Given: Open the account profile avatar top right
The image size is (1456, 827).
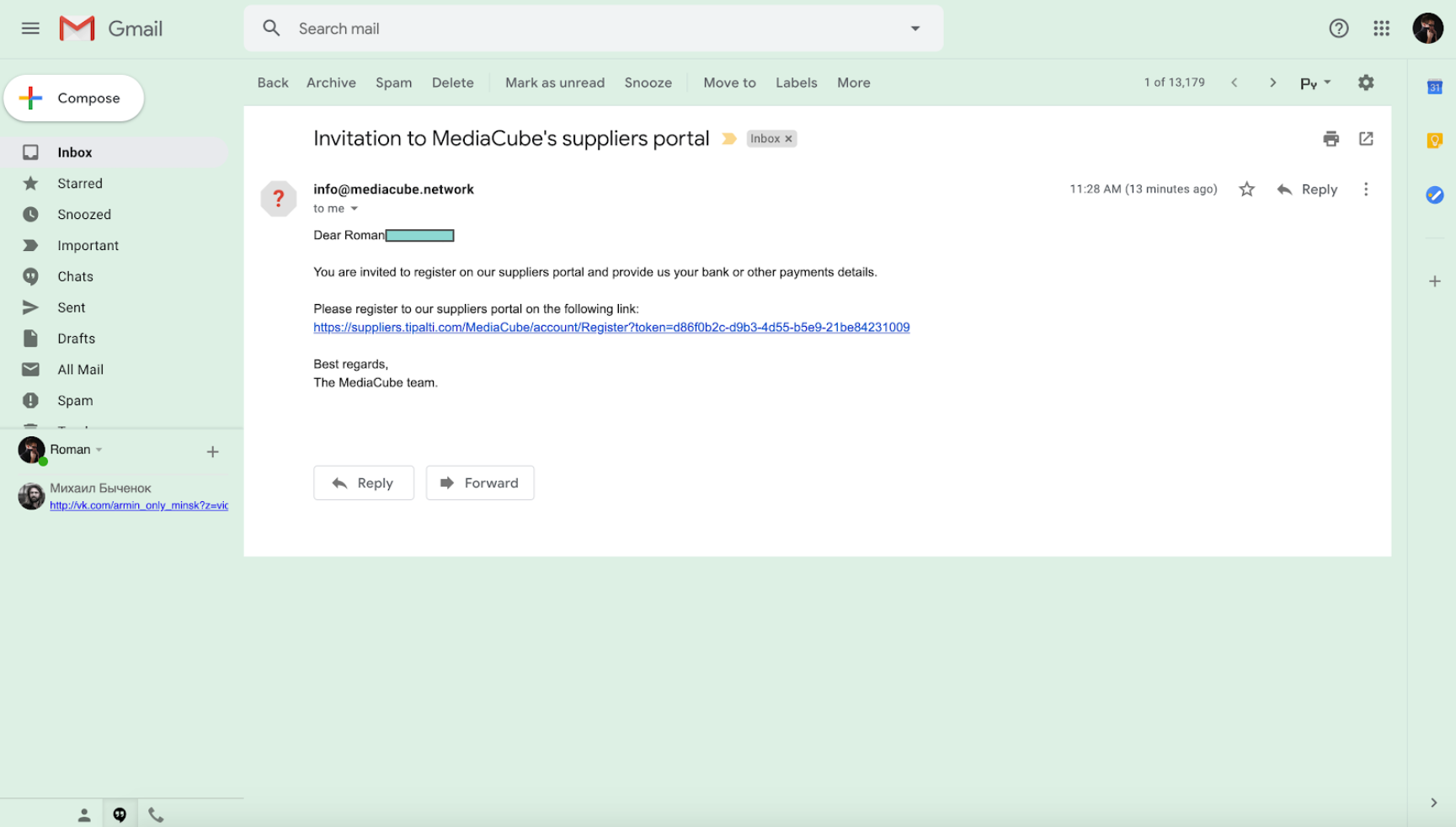Looking at the screenshot, I should [1428, 29].
